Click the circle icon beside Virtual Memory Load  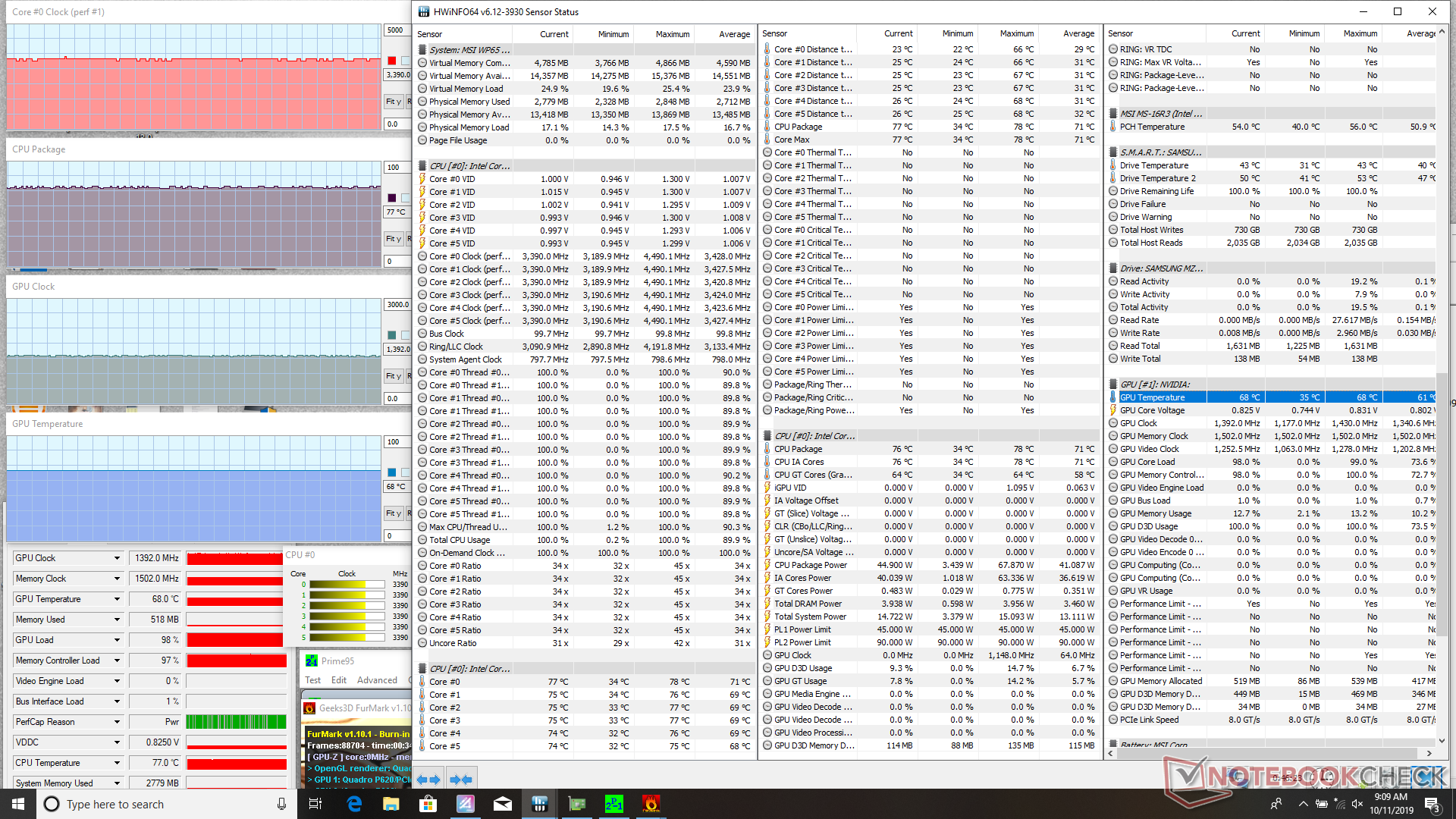tap(422, 89)
